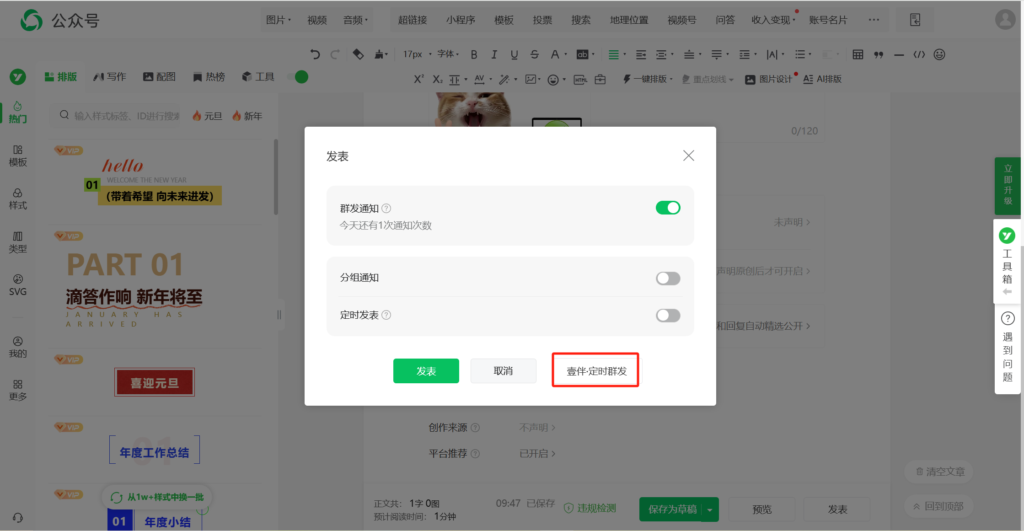The image size is (1024, 531).
Task: Click the 图片设计 toolbar item
Action: click(769, 79)
